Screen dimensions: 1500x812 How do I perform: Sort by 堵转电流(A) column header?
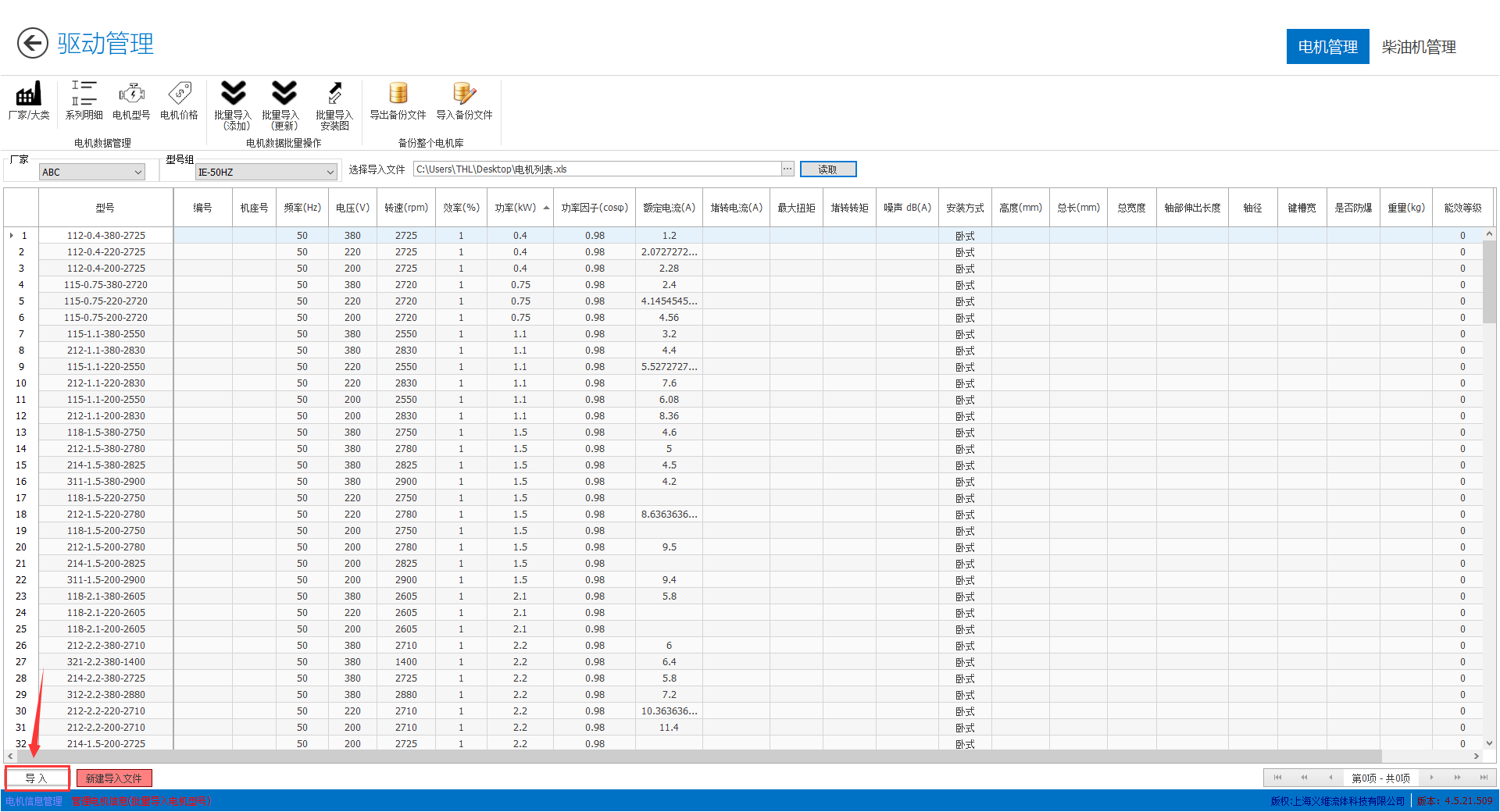pyautogui.click(x=736, y=208)
